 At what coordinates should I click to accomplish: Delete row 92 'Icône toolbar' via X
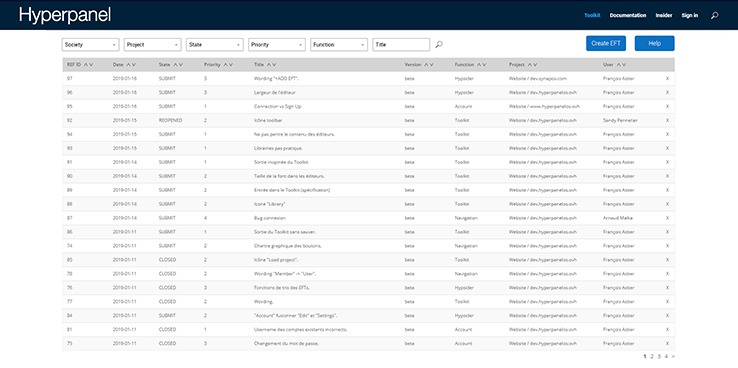pyautogui.click(x=667, y=120)
